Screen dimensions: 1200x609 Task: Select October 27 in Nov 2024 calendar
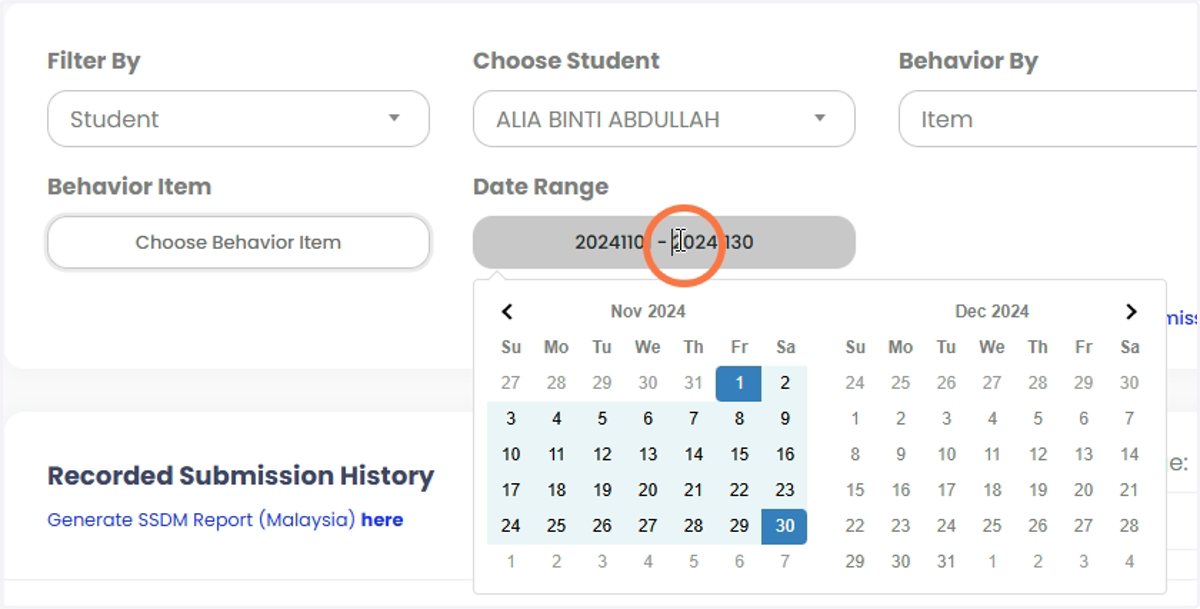click(511, 383)
